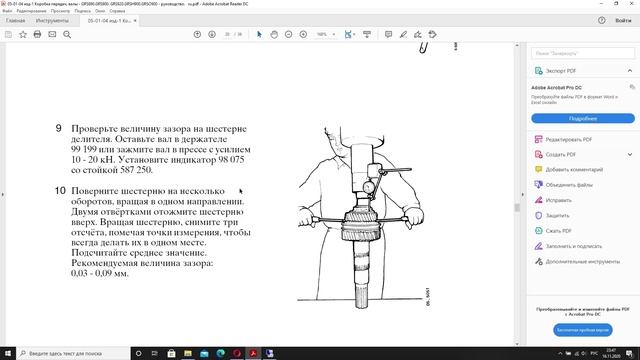Click scrollbar down arrow at bottom
Screen dimensions: 640x360
pos(517,343)
